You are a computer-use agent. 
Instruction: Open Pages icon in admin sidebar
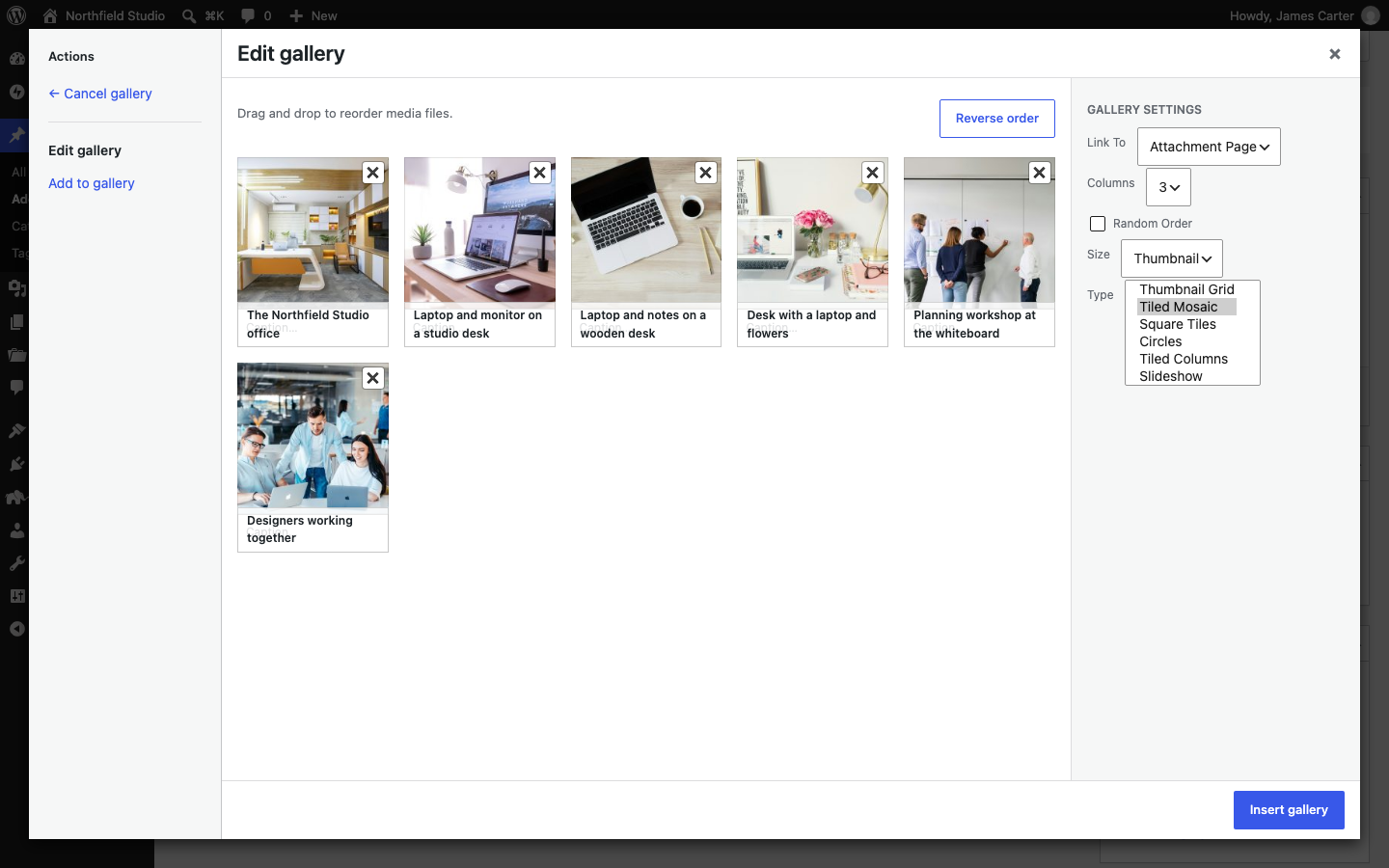click(x=16, y=322)
